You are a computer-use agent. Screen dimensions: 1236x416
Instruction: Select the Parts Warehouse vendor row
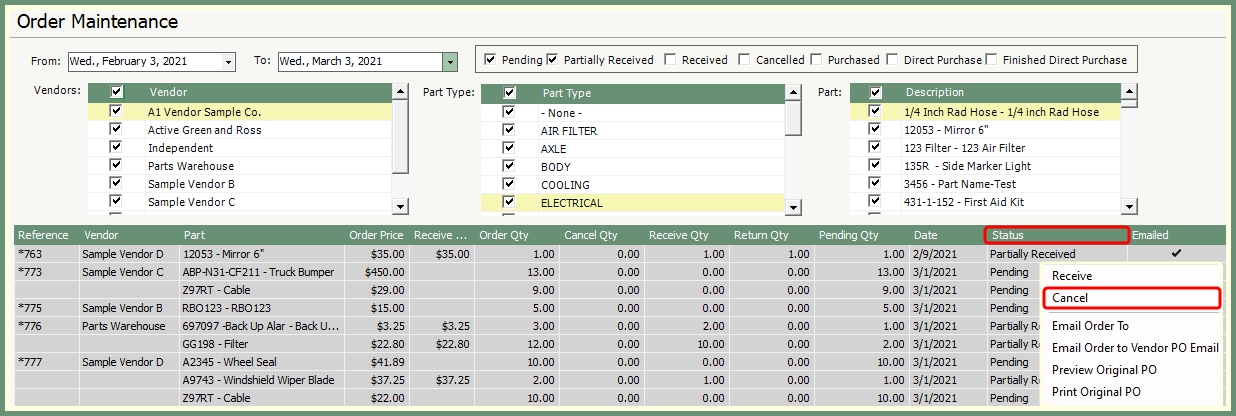coord(191,166)
